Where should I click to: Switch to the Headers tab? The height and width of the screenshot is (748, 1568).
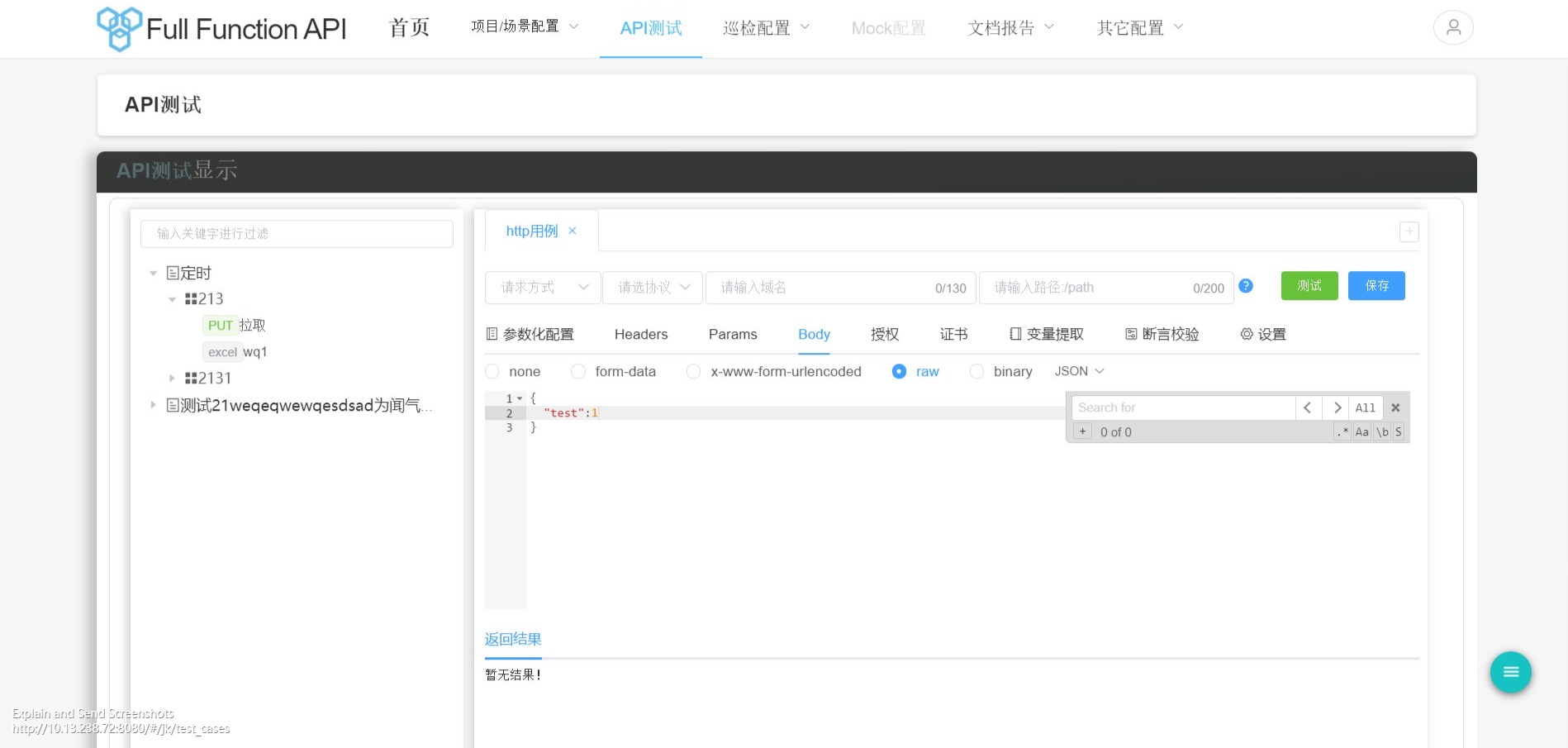point(641,334)
